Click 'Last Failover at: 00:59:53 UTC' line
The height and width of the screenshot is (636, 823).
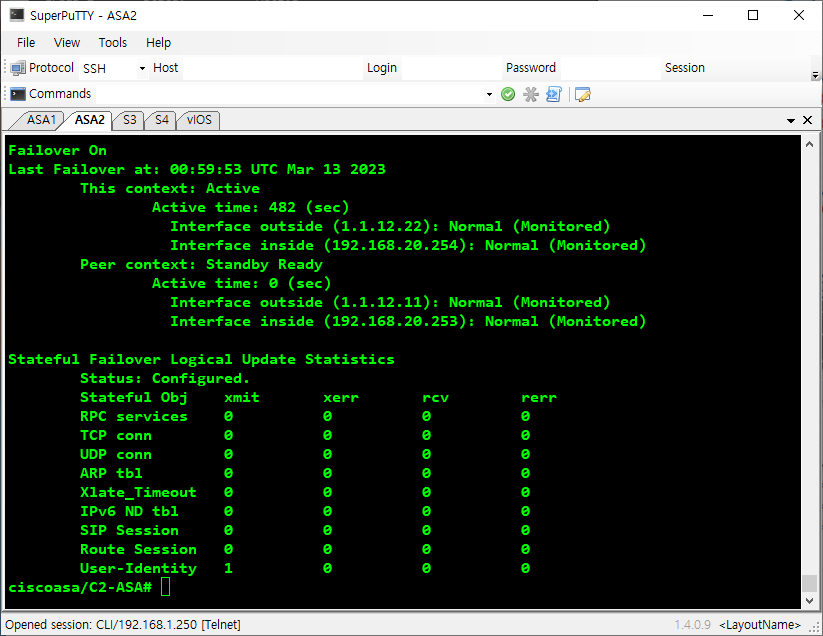[x=197, y=169]
